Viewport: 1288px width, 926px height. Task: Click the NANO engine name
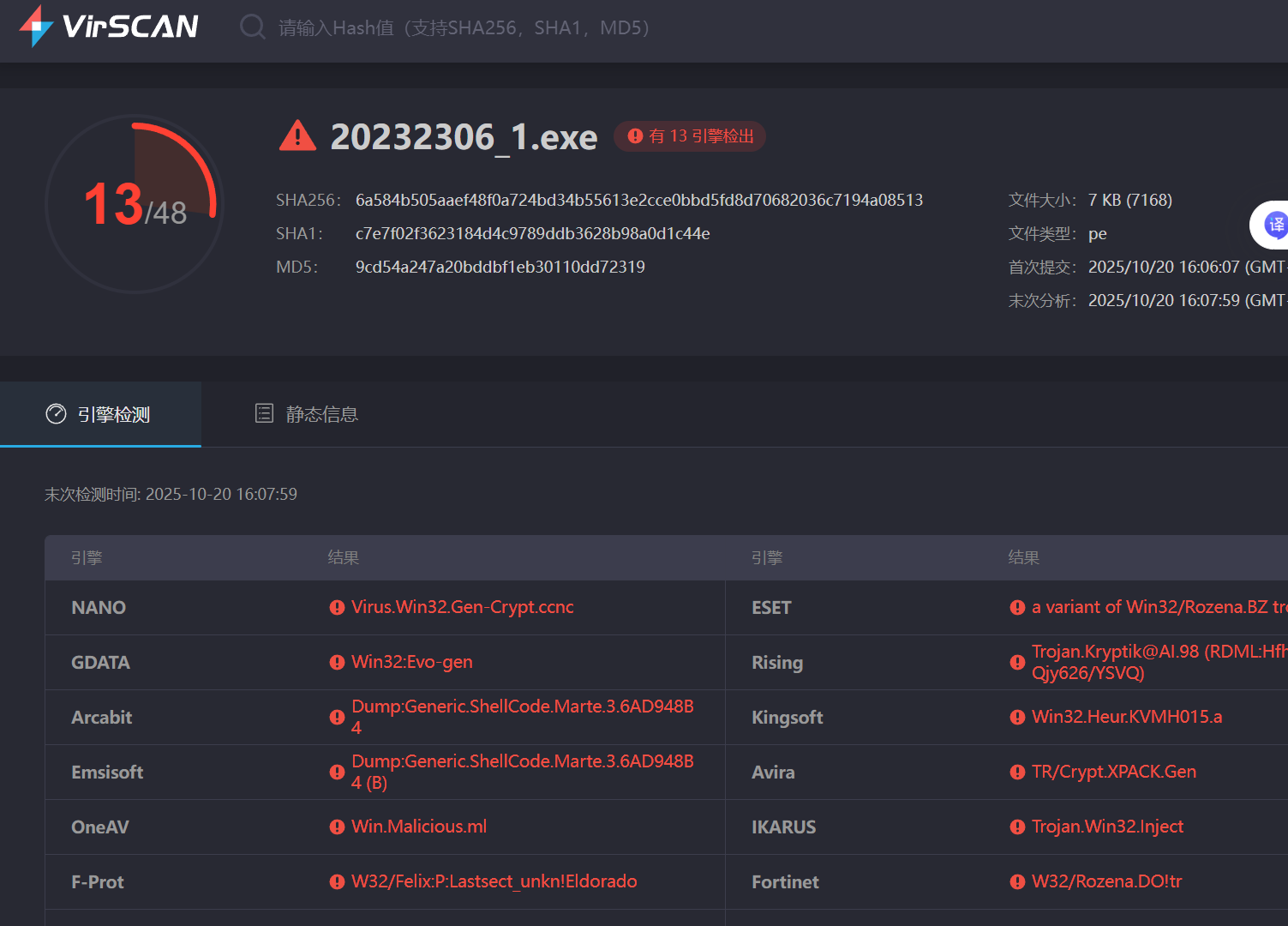99,608
